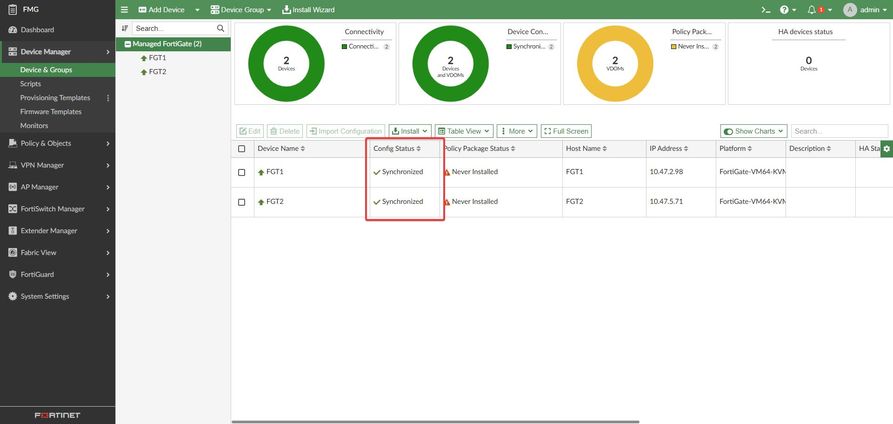Click the Add Device button

(161, 10)
